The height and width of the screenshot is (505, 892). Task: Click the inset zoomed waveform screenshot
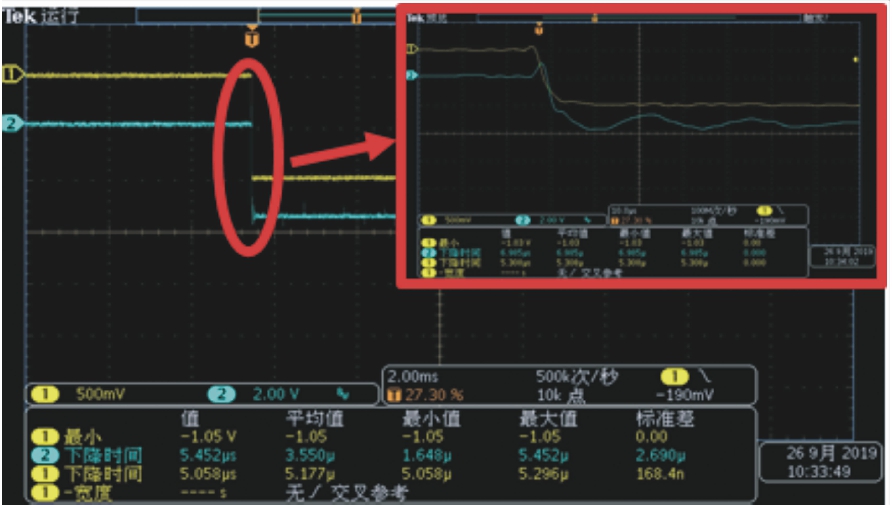pyautogui.click(x=640, y=145)
